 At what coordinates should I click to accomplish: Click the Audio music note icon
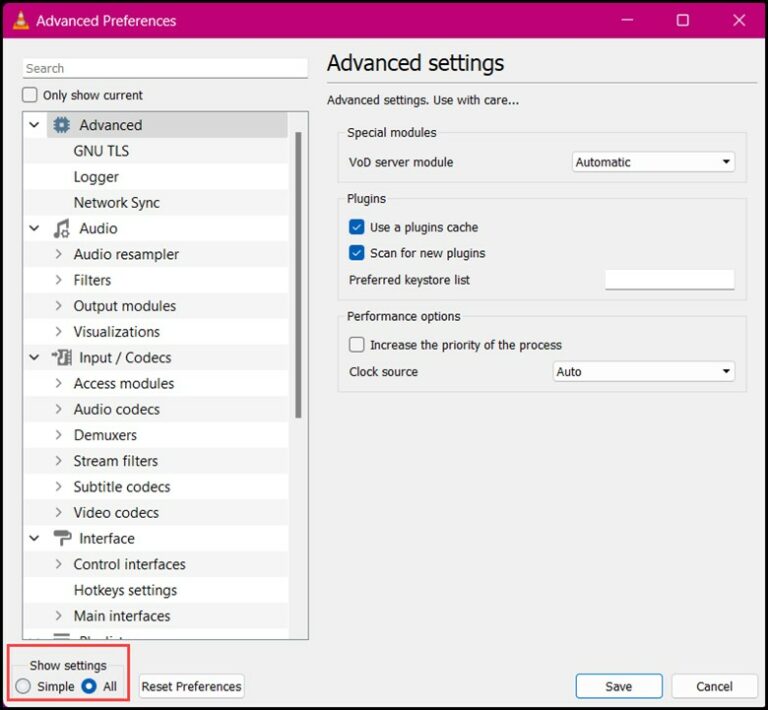(x=62, y=228)
